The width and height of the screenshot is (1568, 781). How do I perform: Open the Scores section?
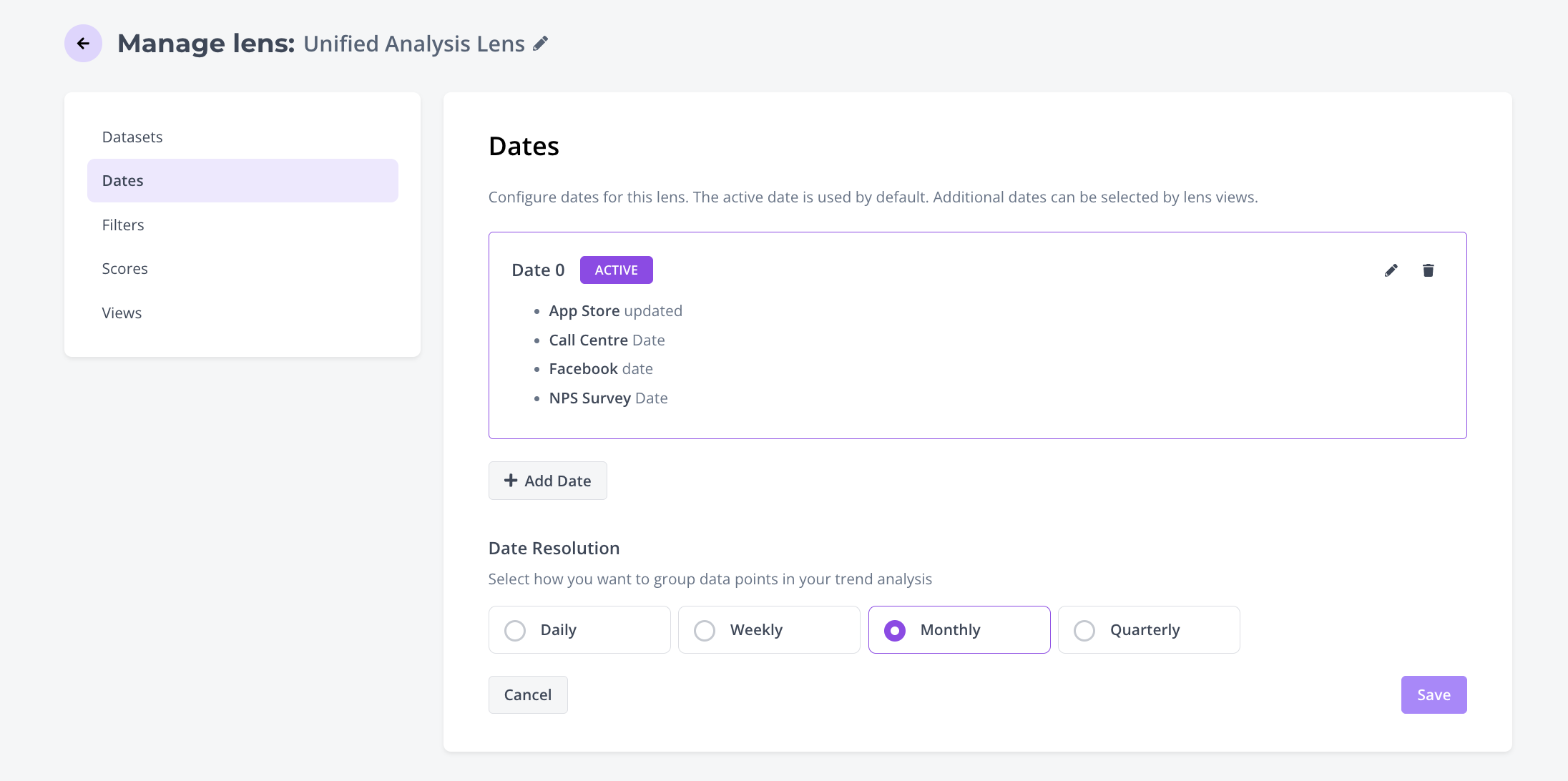[124, 268]
